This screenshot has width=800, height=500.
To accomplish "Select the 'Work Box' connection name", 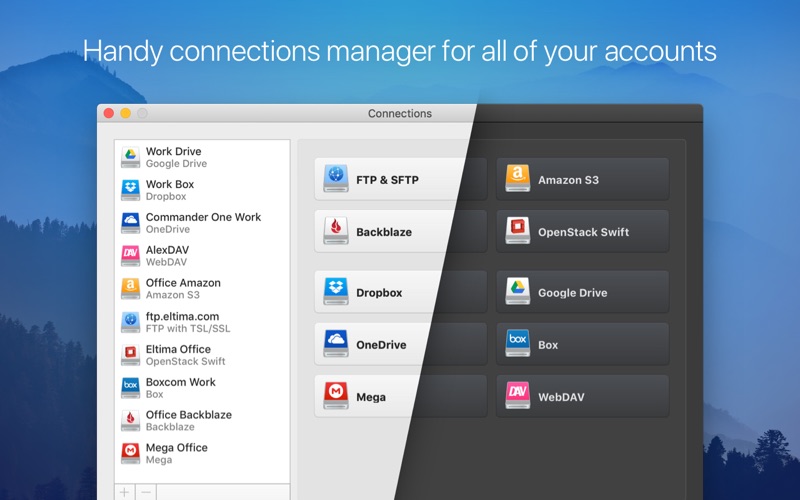I will pyautogui.click(x=170, y=184).
